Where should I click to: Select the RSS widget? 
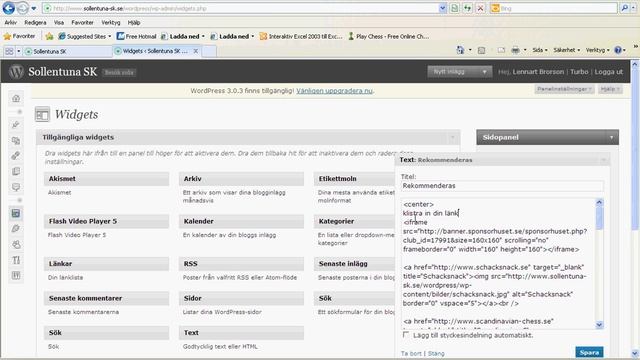click(241, 264)
